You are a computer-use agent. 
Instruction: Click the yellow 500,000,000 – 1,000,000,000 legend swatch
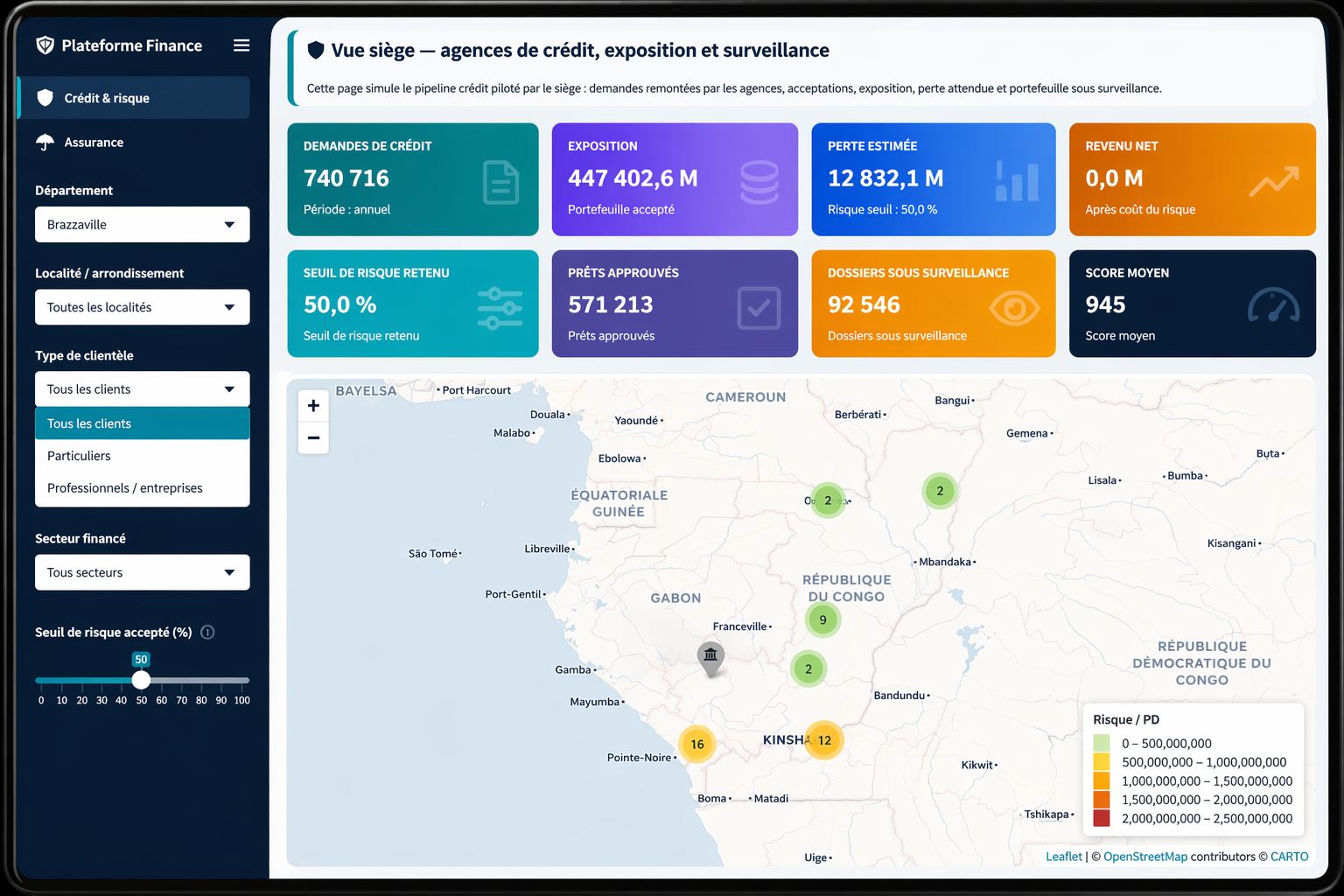[x=1102, y=762]
